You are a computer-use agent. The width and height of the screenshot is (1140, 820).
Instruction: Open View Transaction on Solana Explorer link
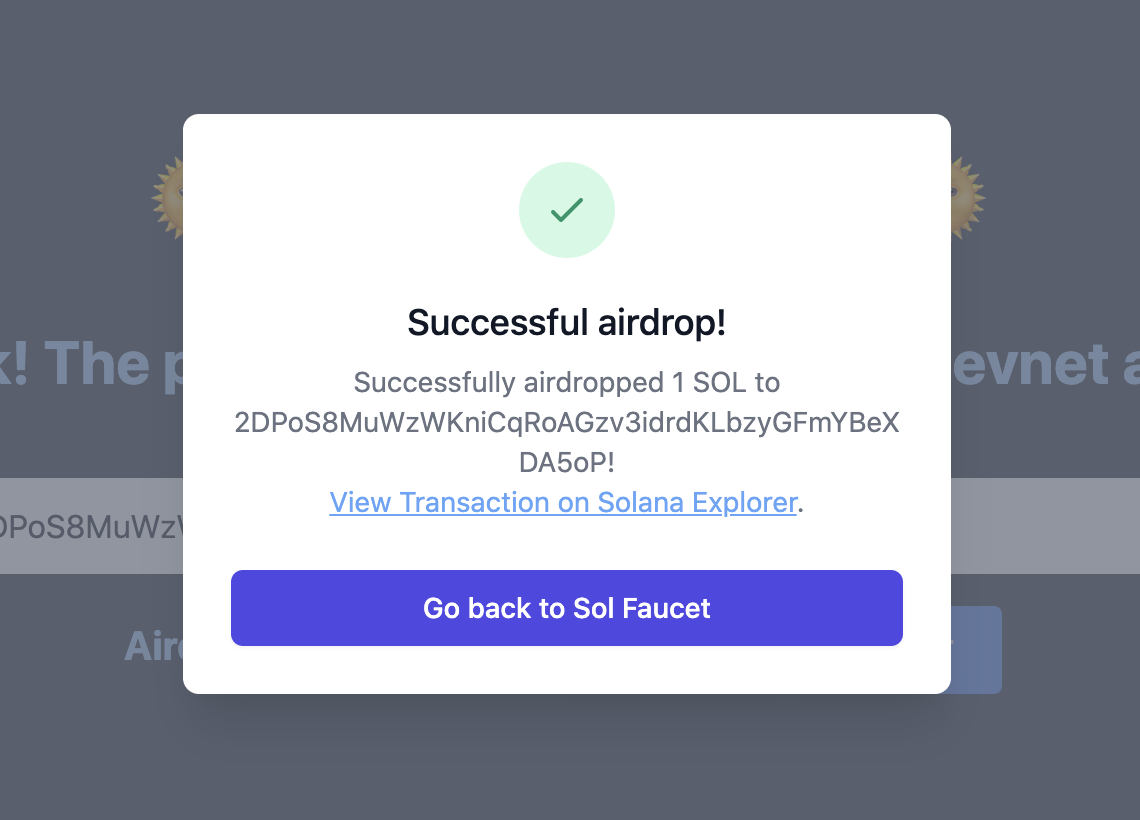(563, 502)
